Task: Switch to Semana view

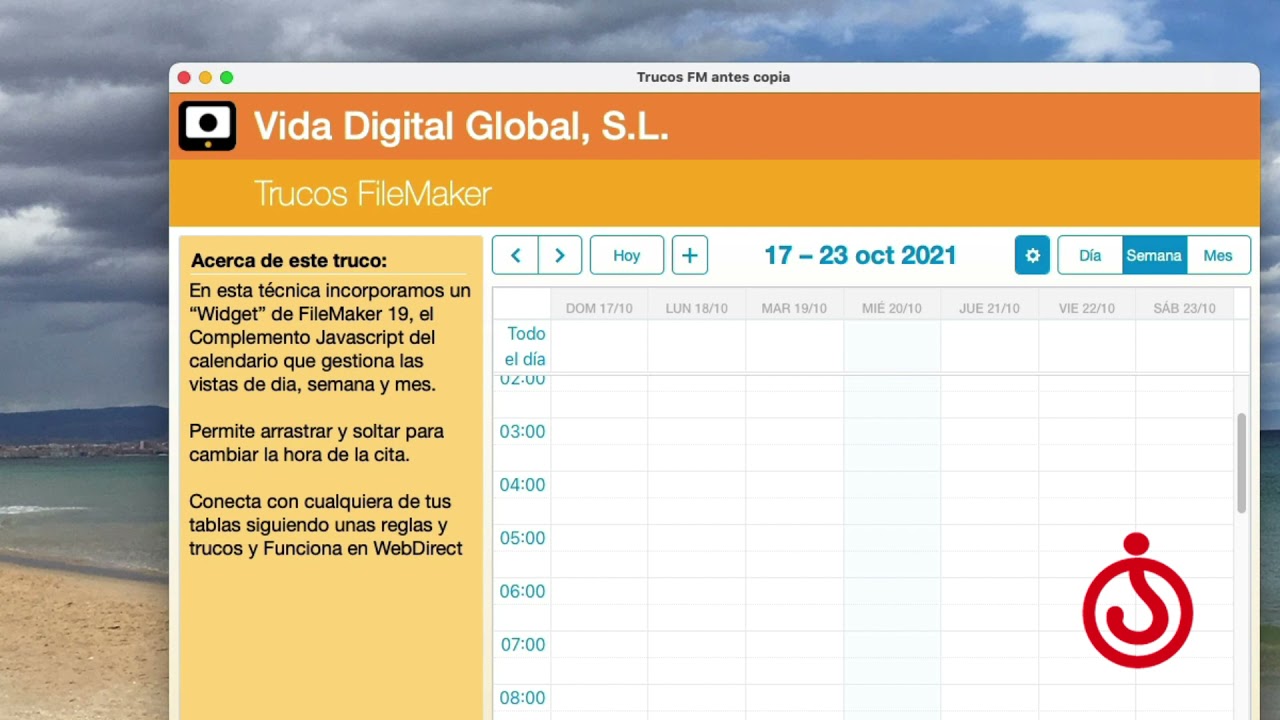Action: coord(1154,255)
